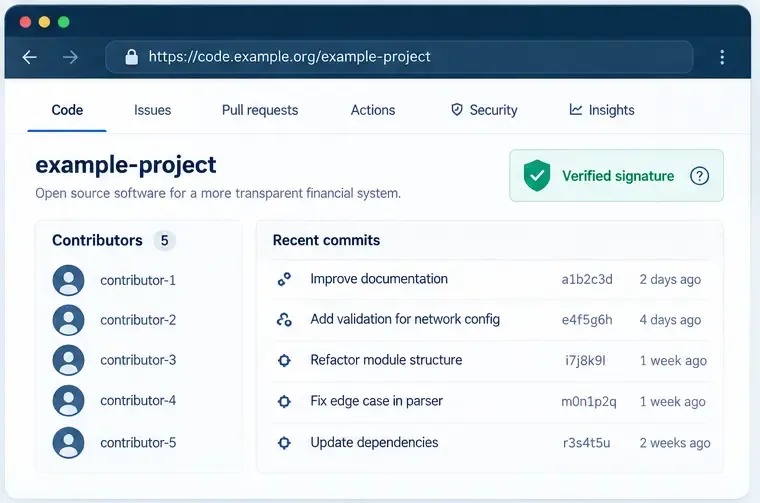This screenshot has width=760, height=503.
Task: Click contributor-5 avatar
Action: [68, 442]
